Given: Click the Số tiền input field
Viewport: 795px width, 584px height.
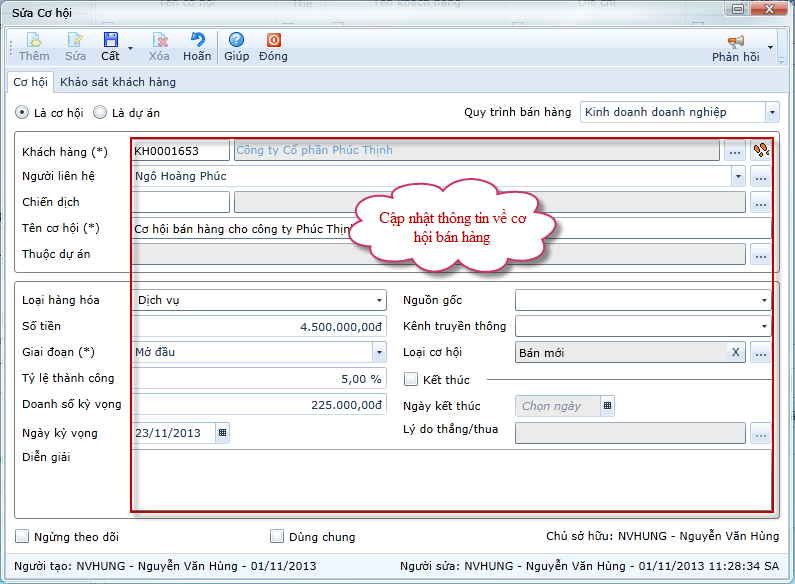Looking at the screenshot, I should pos(258,326).
